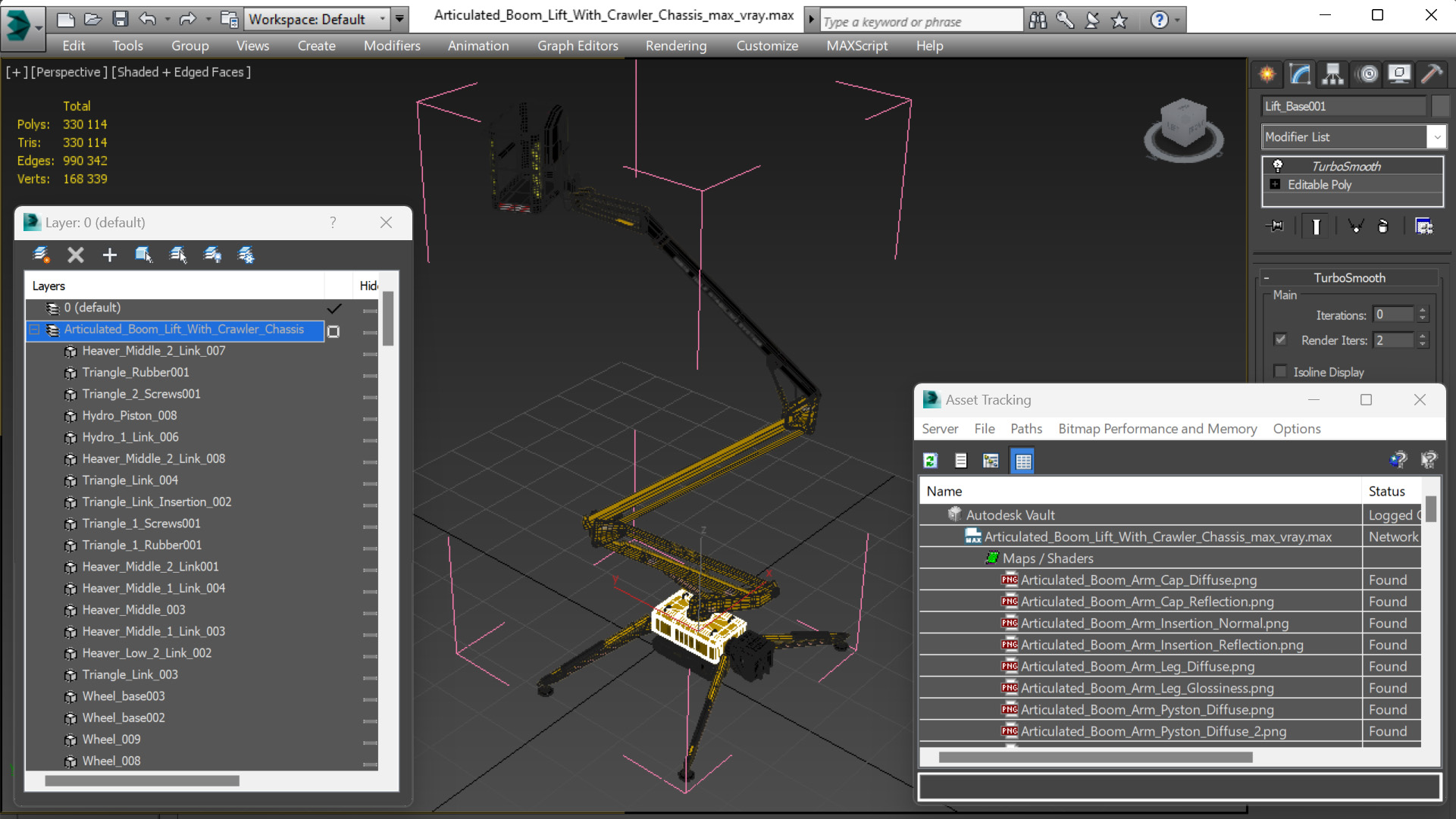Toggle the Render Iters checkbox
Viewport: 1456px width, 819px height.
pyautogui.click(x=1281, y=339)
